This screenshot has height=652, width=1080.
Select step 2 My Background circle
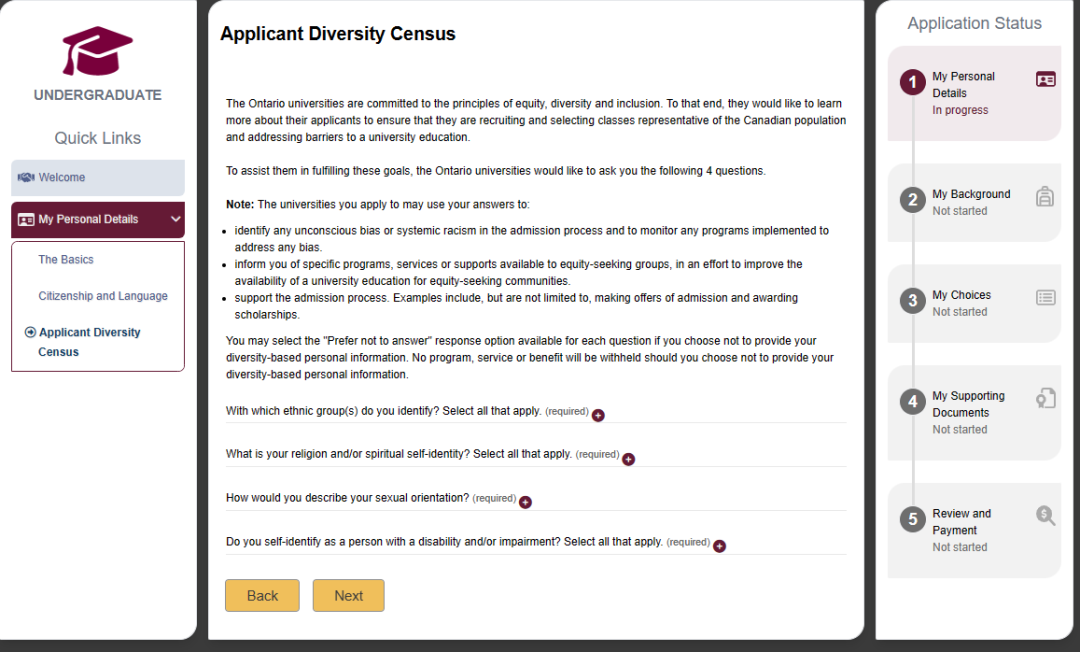pyautogui.click(x=913, y=200)
